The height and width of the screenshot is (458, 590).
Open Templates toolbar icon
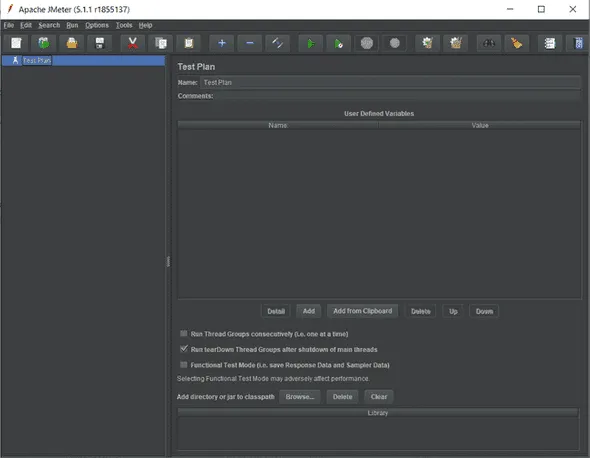coord(44,43)
